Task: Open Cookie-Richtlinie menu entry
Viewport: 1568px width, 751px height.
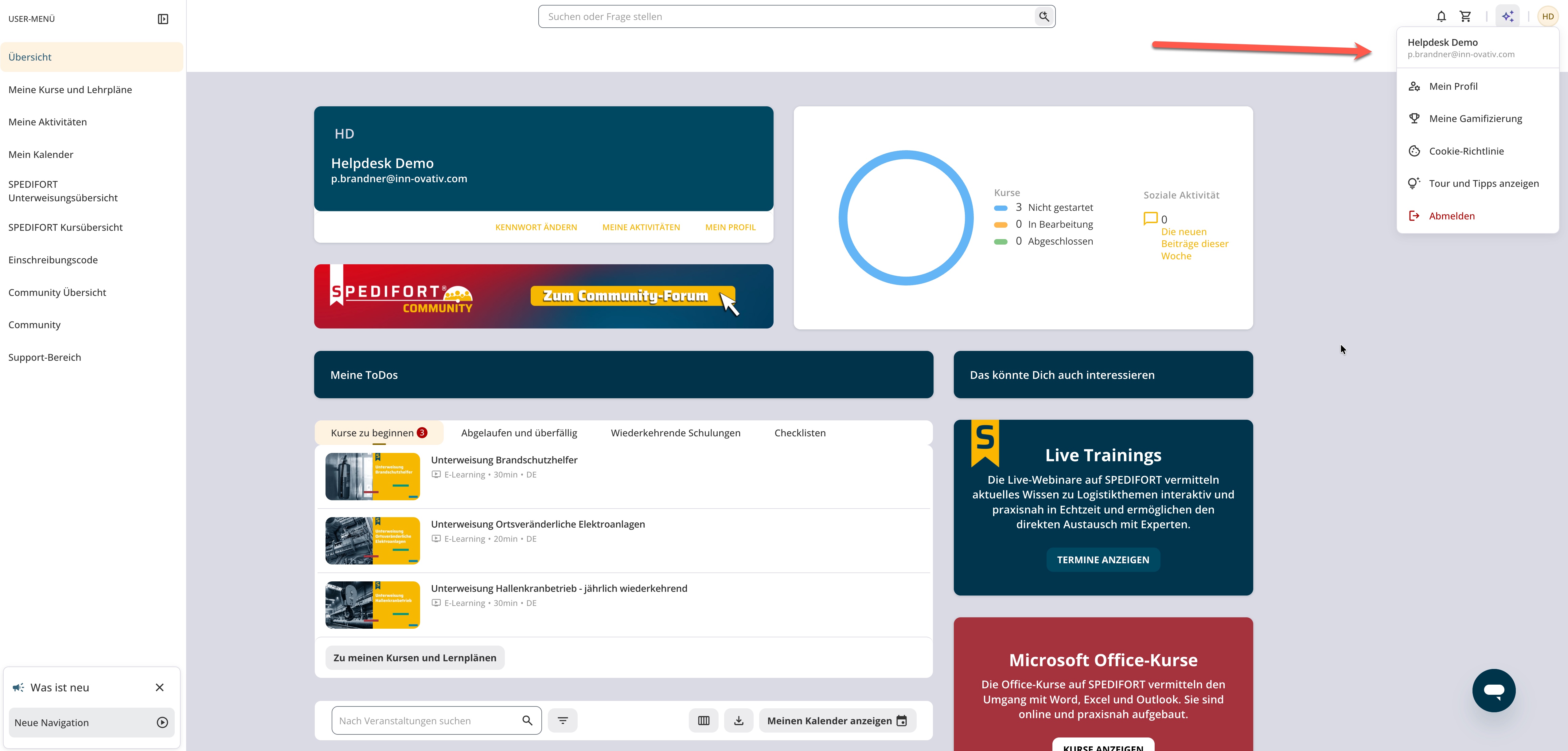Action: [1477, 151]
